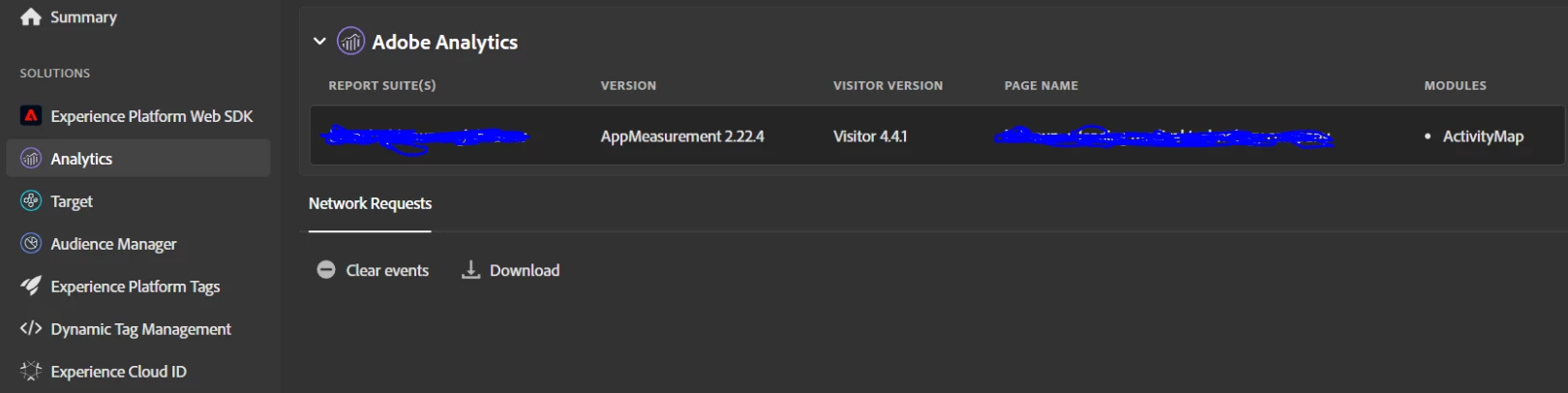Switch to the Network Requests tab
This screenshot has width=1568, height=393.
click(370, 203)
